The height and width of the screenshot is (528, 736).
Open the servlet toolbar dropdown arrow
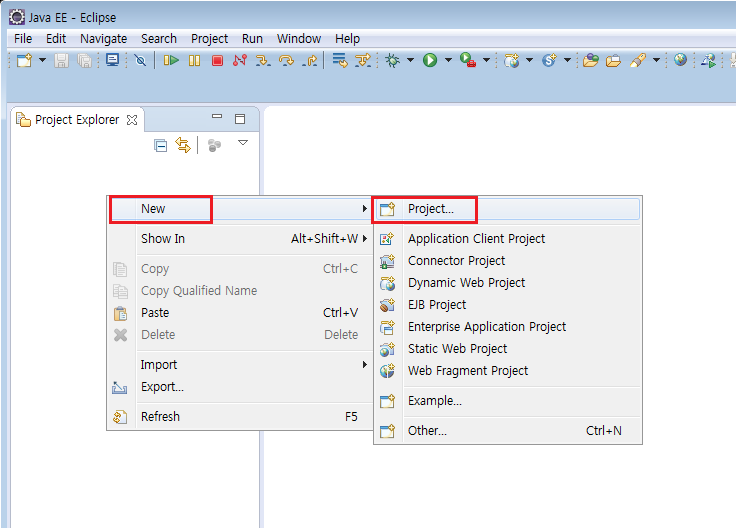click(x=567, y=60)
